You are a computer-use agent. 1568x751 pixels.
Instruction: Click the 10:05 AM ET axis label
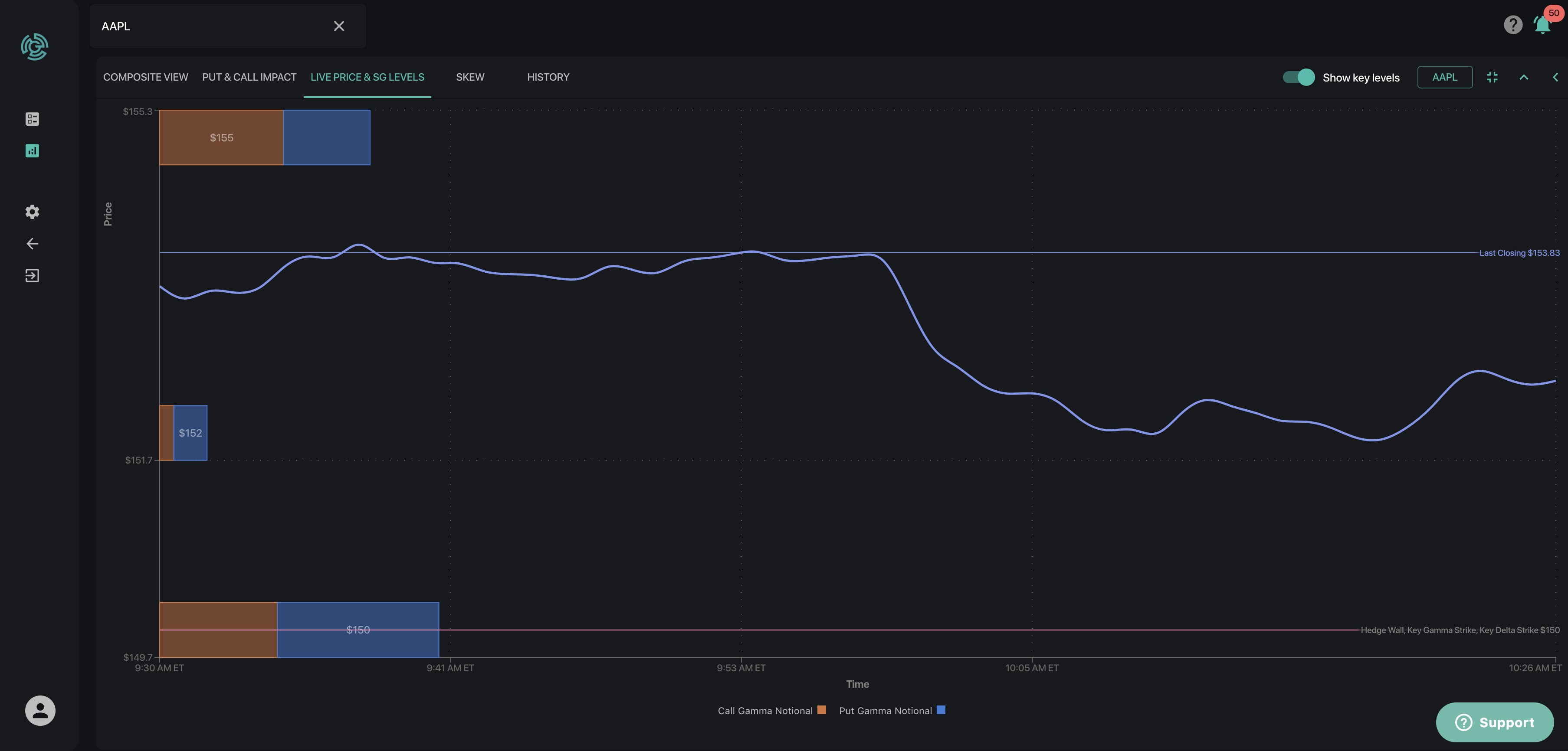coord(1032,668)
